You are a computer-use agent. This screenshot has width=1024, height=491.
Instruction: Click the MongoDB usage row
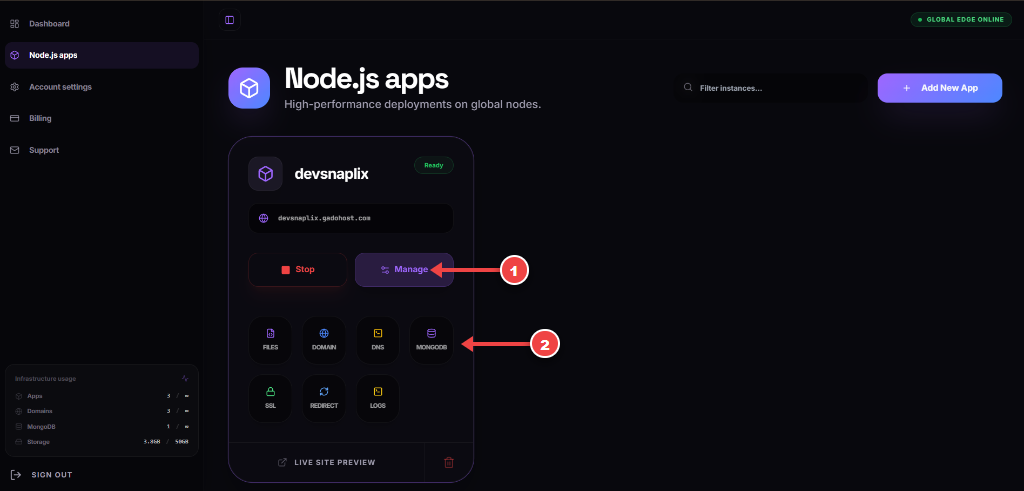pyautogui.click(x=102, y=426)
